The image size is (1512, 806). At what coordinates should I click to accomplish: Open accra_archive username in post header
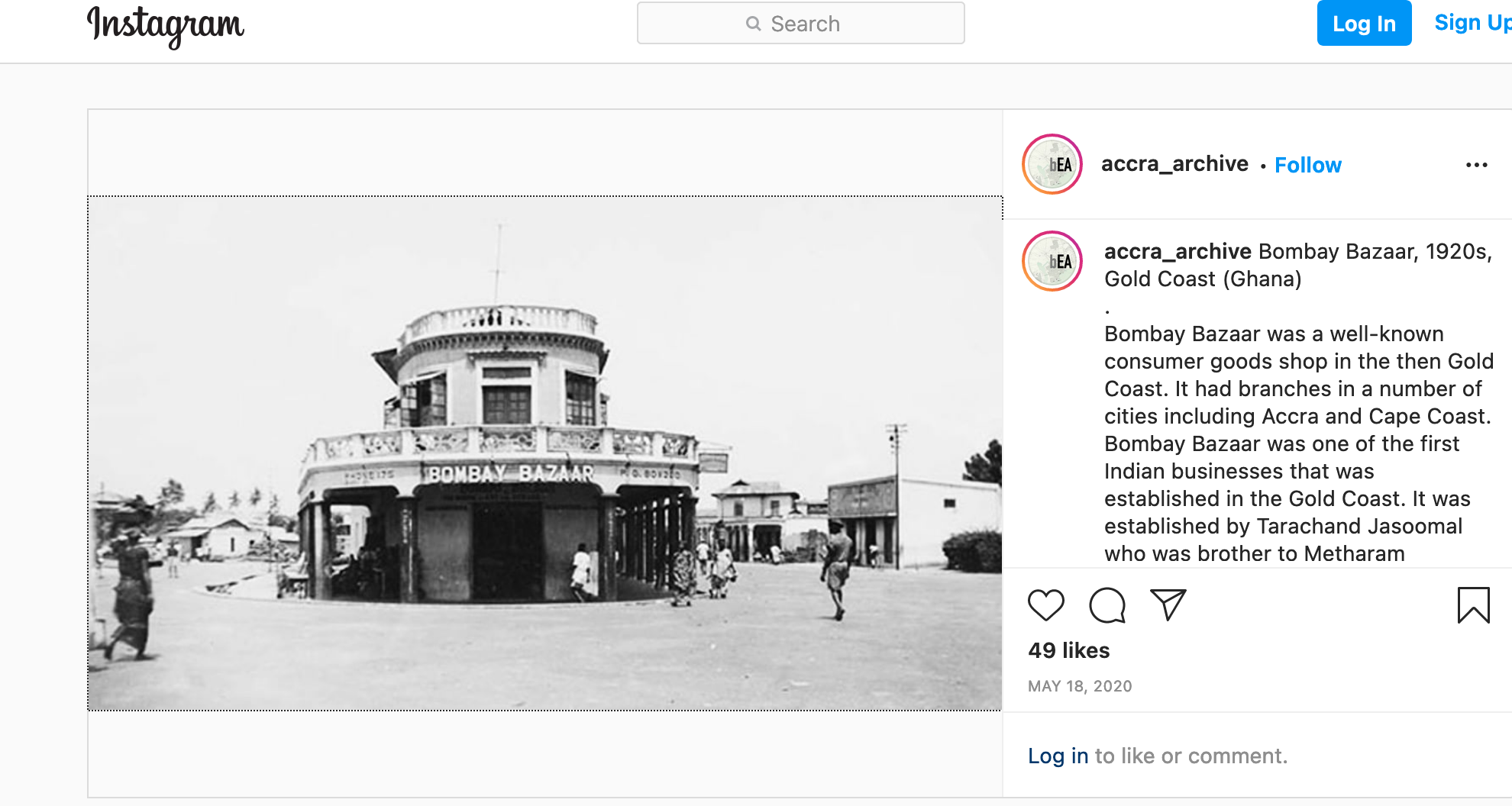[x=1174, y=164]
